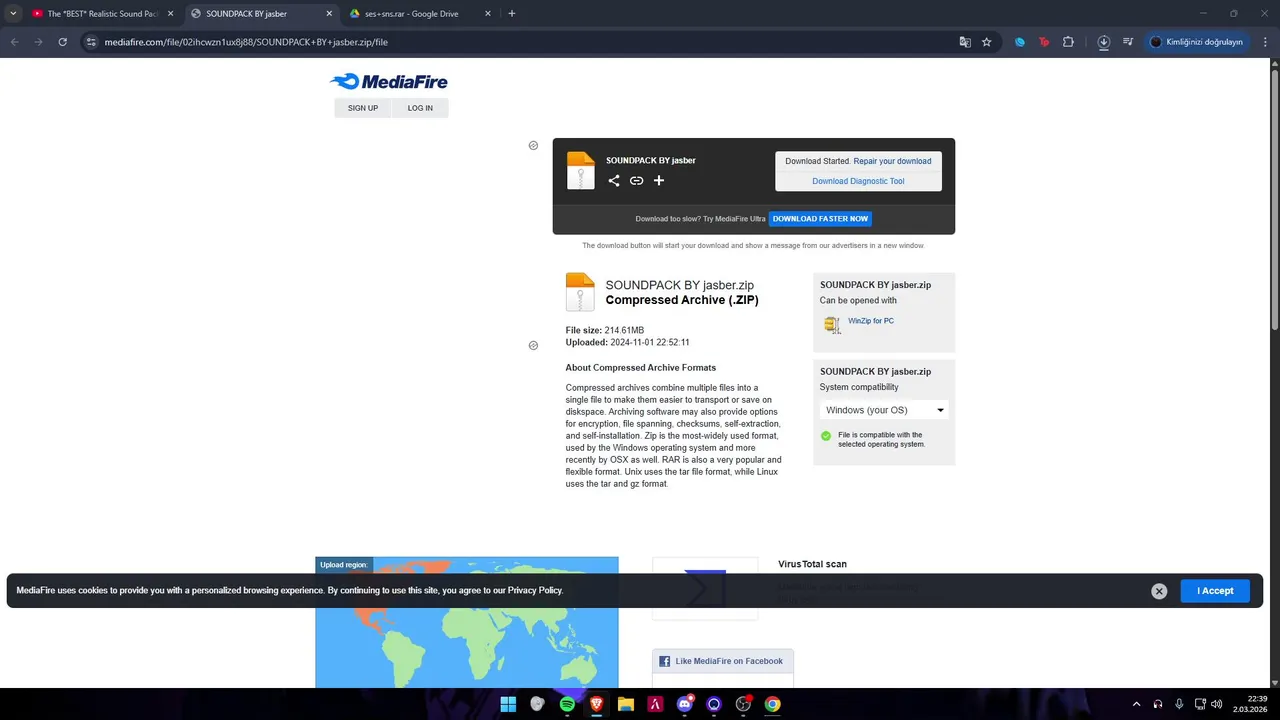Click the page vertical scrollbar
Image resolution: width=1280 pixels, height=720 pixels.
point(1274,200)
